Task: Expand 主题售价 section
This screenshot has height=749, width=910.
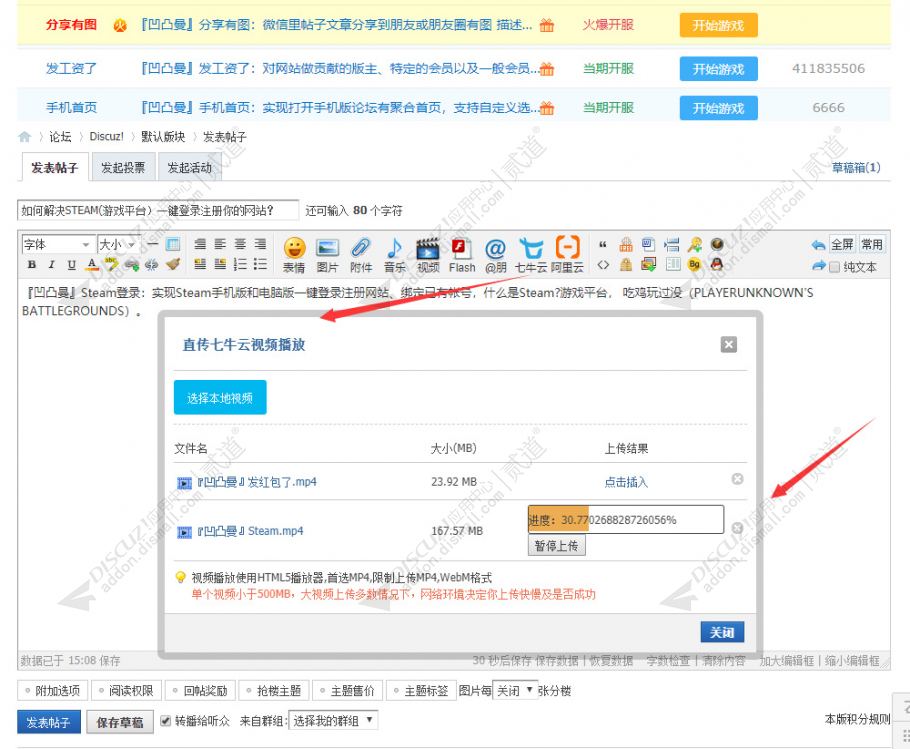Action: coord(347,690)
